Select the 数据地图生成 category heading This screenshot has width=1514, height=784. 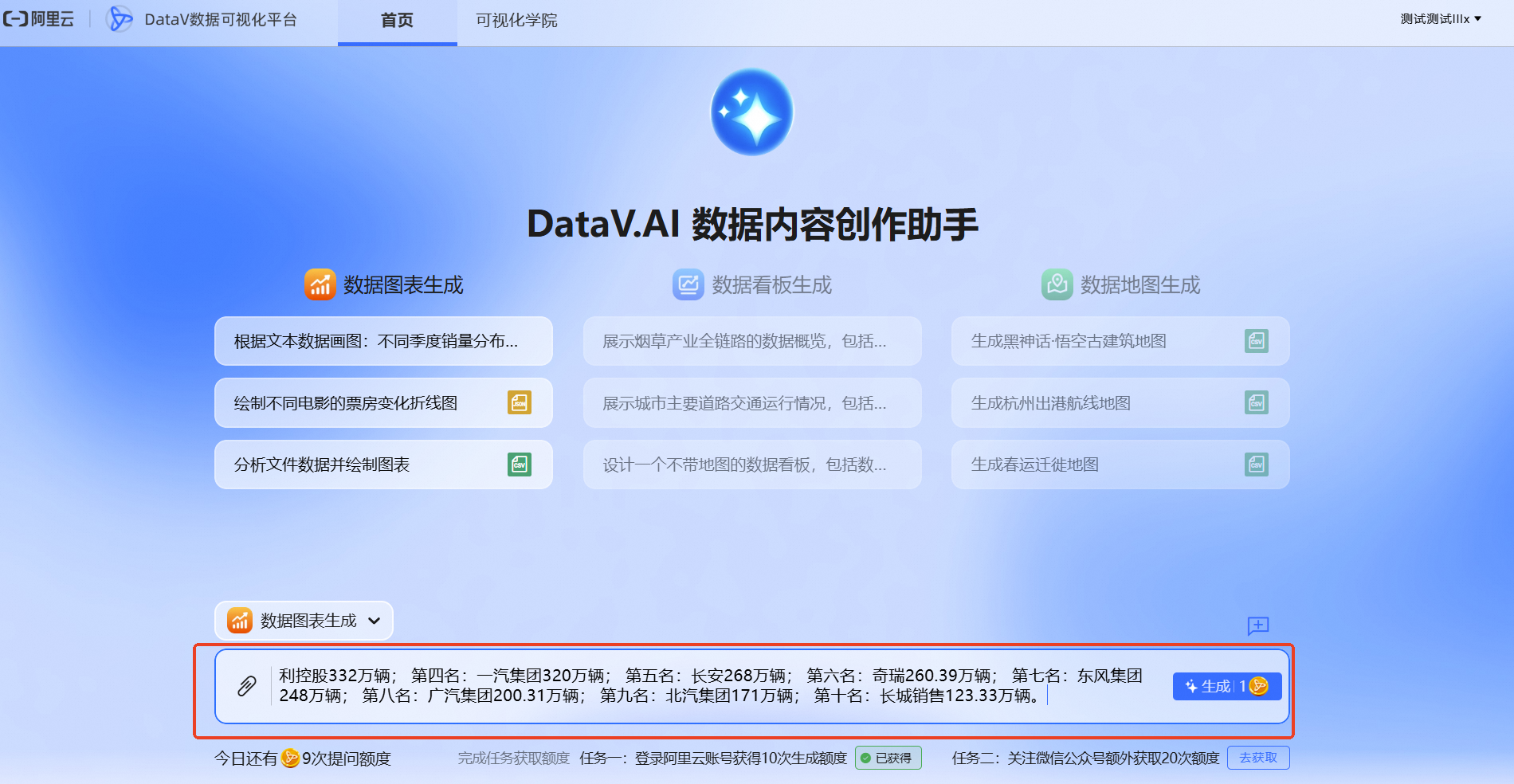tap(1121, 284)
